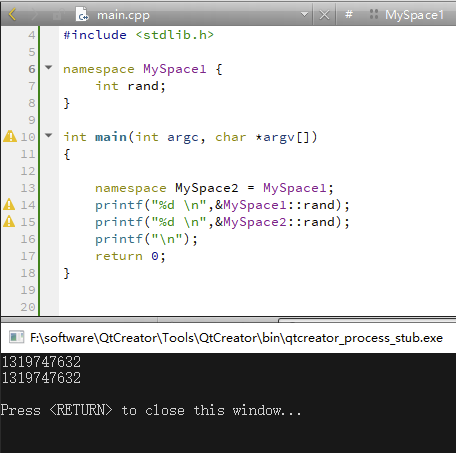This screenshot has height=453, width=456.
Task: Click the #include <stdlib.h> line
Action: click(139, 35)
